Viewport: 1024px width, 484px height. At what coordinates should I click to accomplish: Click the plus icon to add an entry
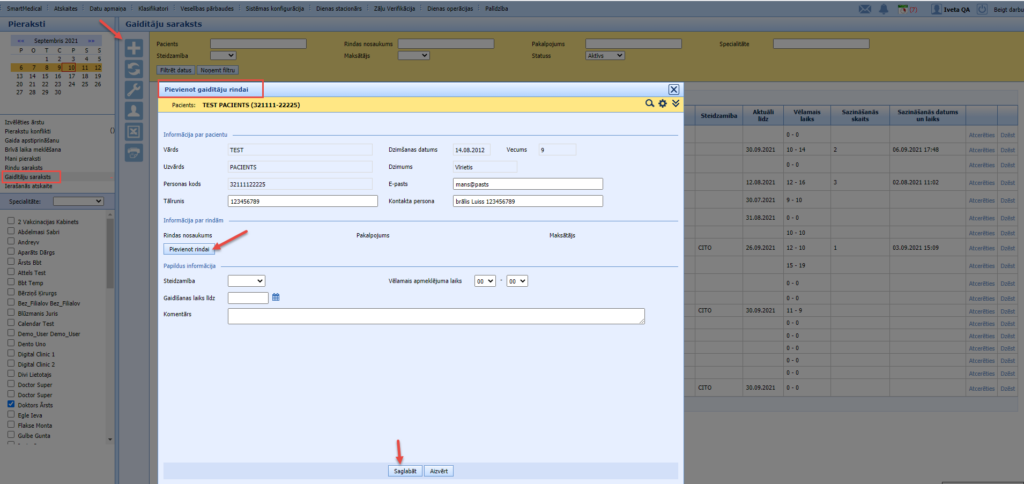(134, 48)
